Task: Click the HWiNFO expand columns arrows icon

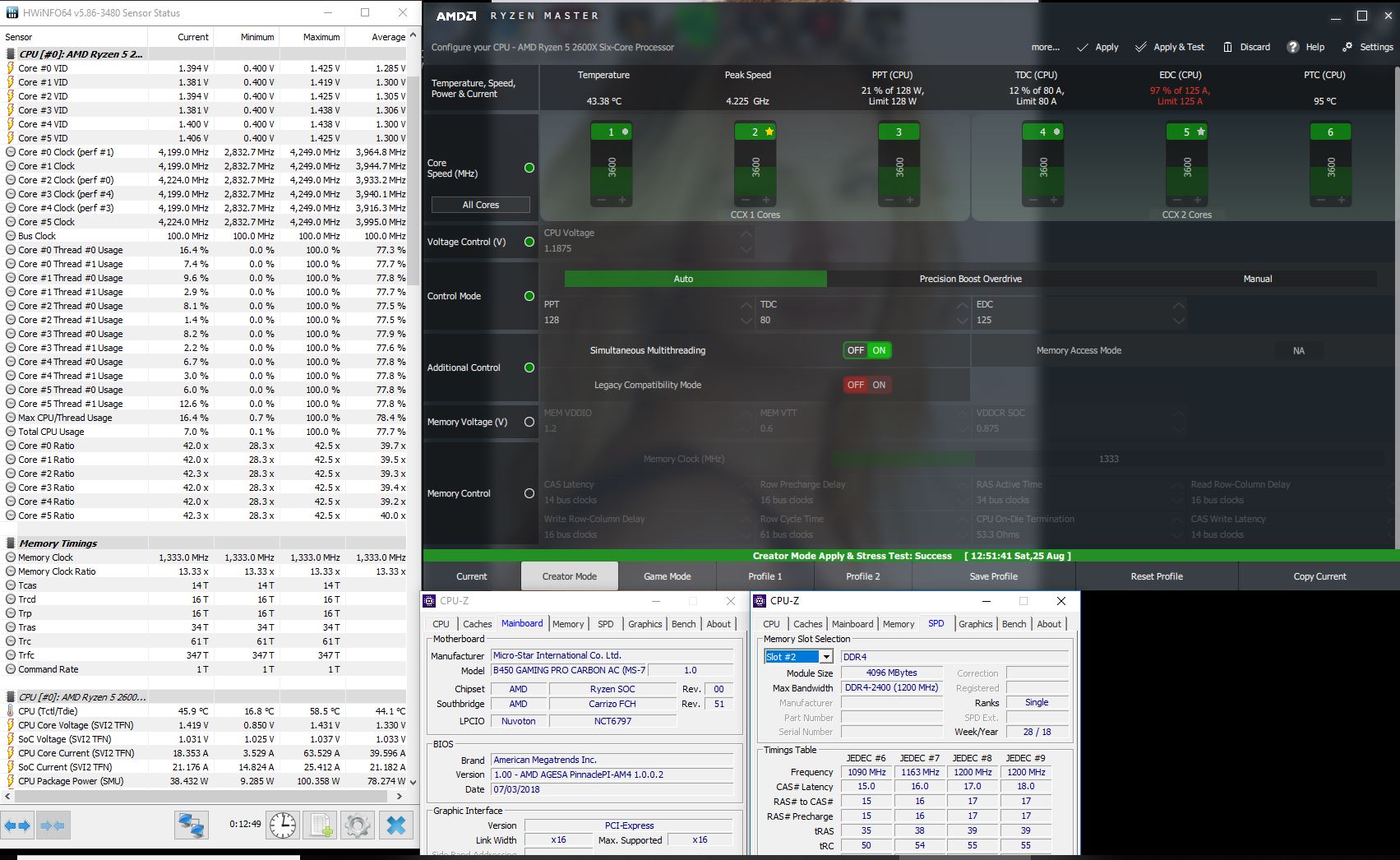Action: coord(17,825)
